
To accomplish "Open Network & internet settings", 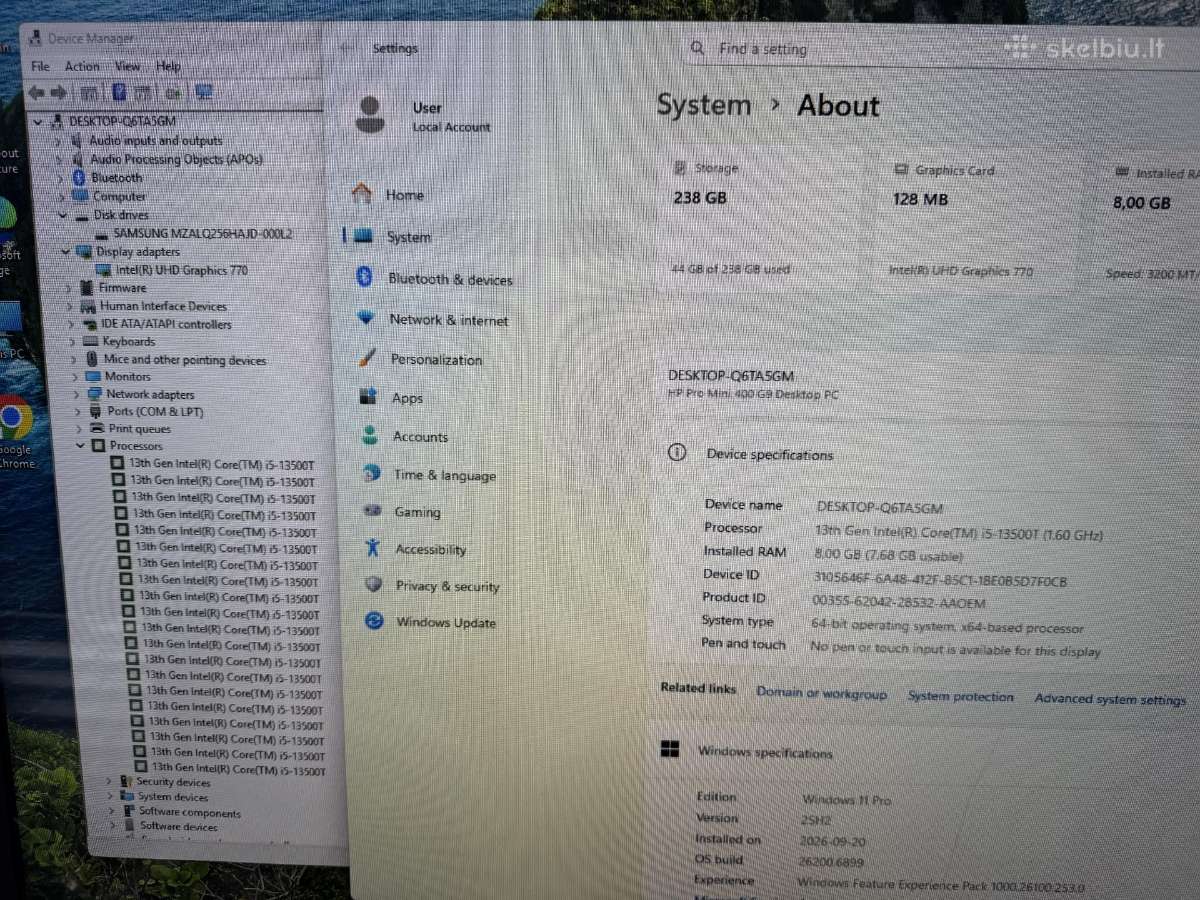I will pos(448,320).
